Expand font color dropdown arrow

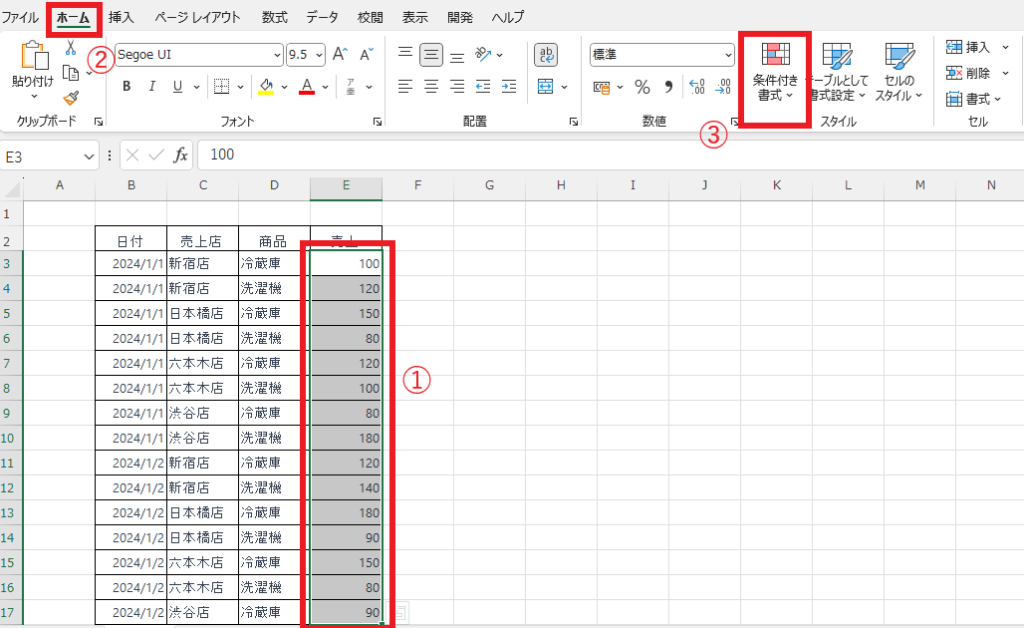click(325, 87)
